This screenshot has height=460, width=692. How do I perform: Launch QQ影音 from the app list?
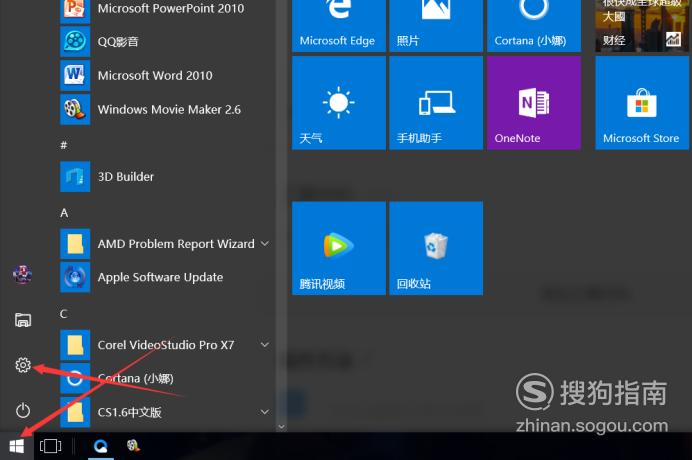tap(165, 41)
